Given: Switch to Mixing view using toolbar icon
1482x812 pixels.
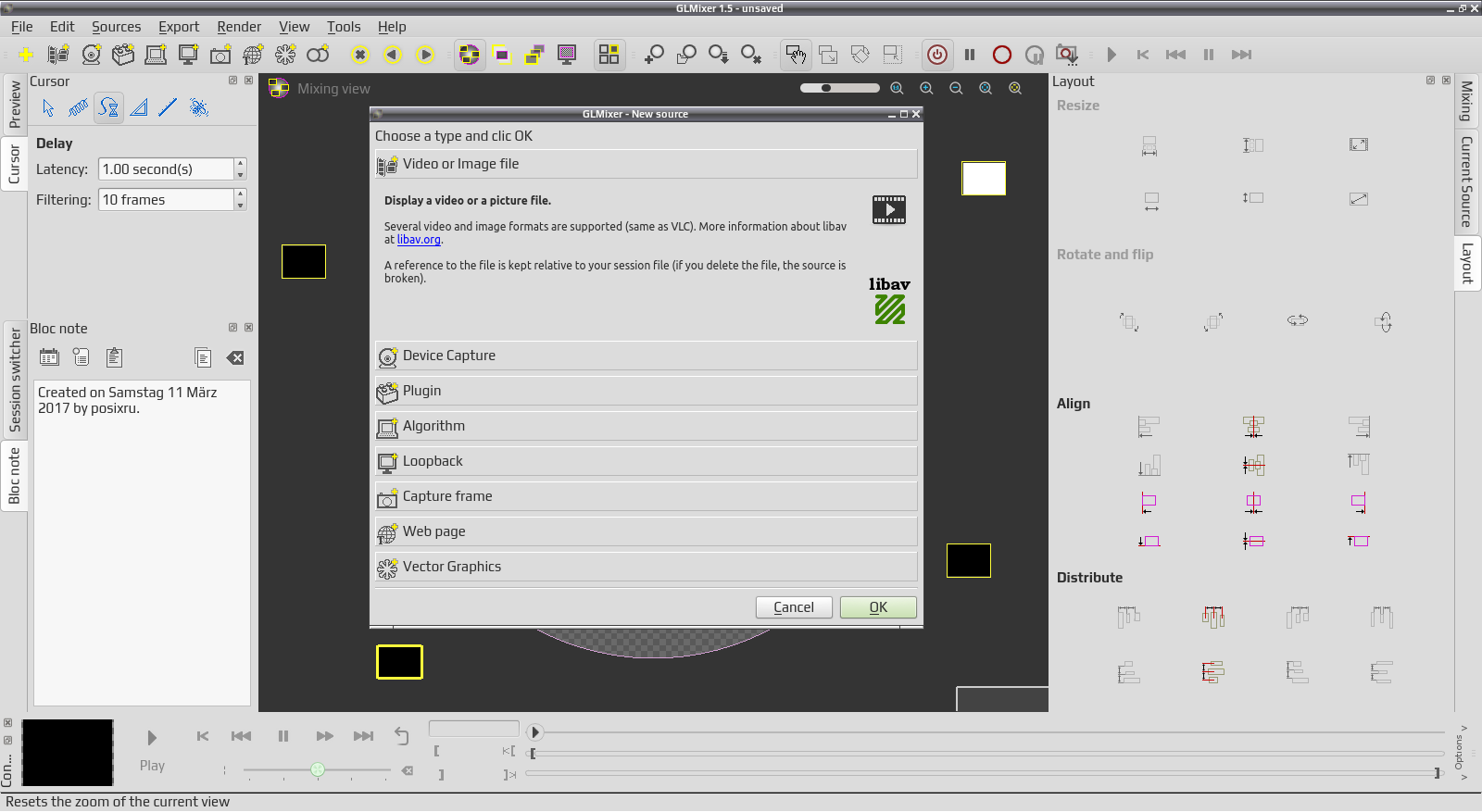Looking at the screenshot, I should pos(470,55).
